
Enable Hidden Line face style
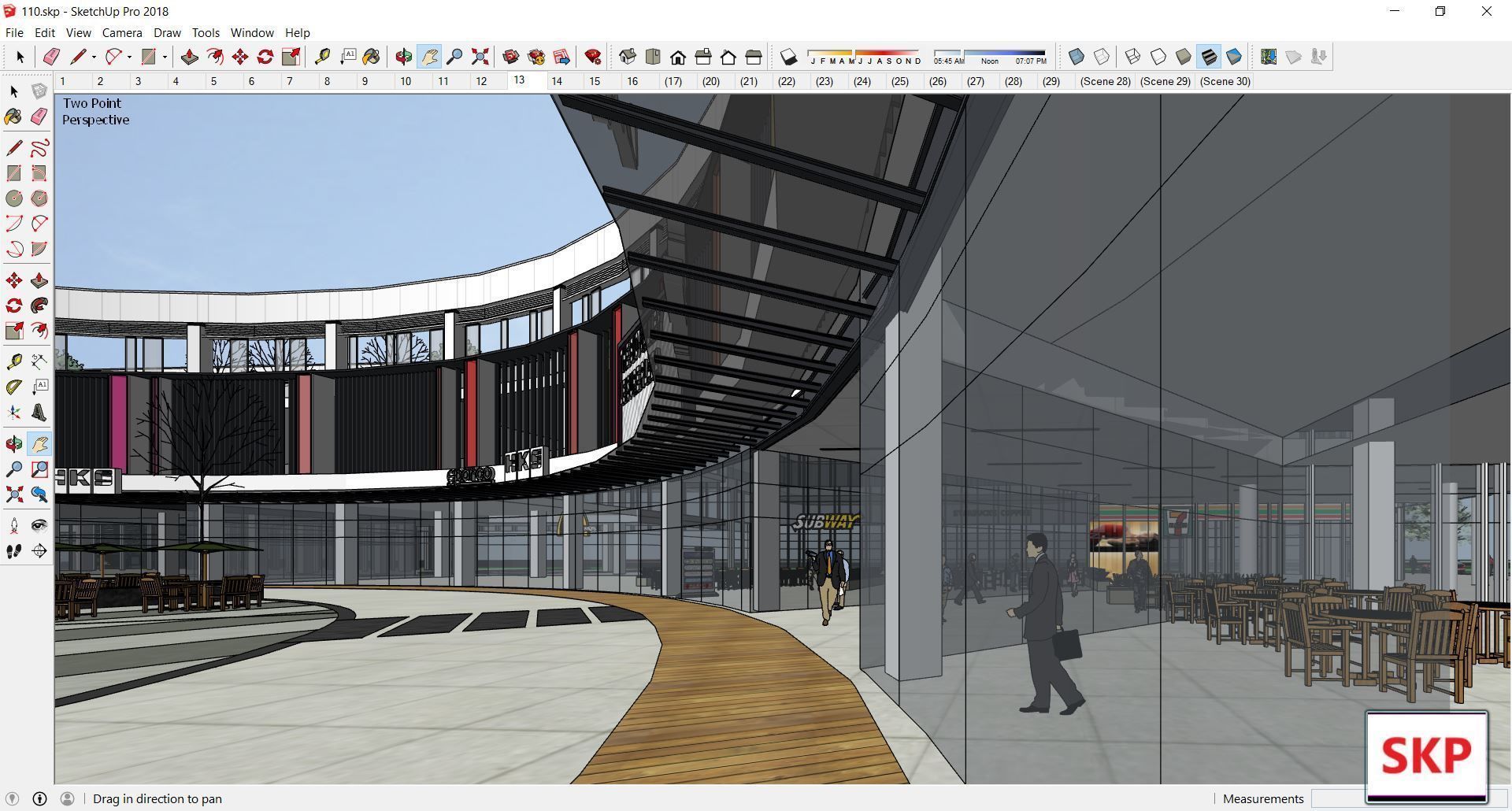pos(1158,57)
